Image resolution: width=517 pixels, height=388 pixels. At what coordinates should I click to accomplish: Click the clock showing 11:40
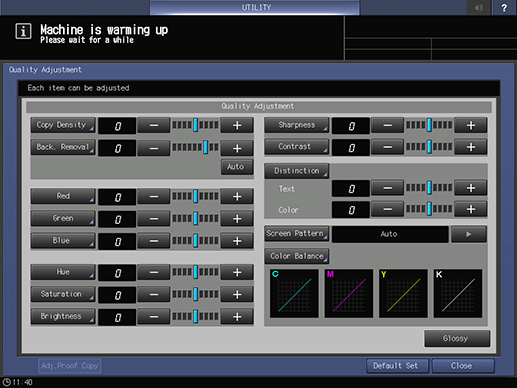pos(18,382)
